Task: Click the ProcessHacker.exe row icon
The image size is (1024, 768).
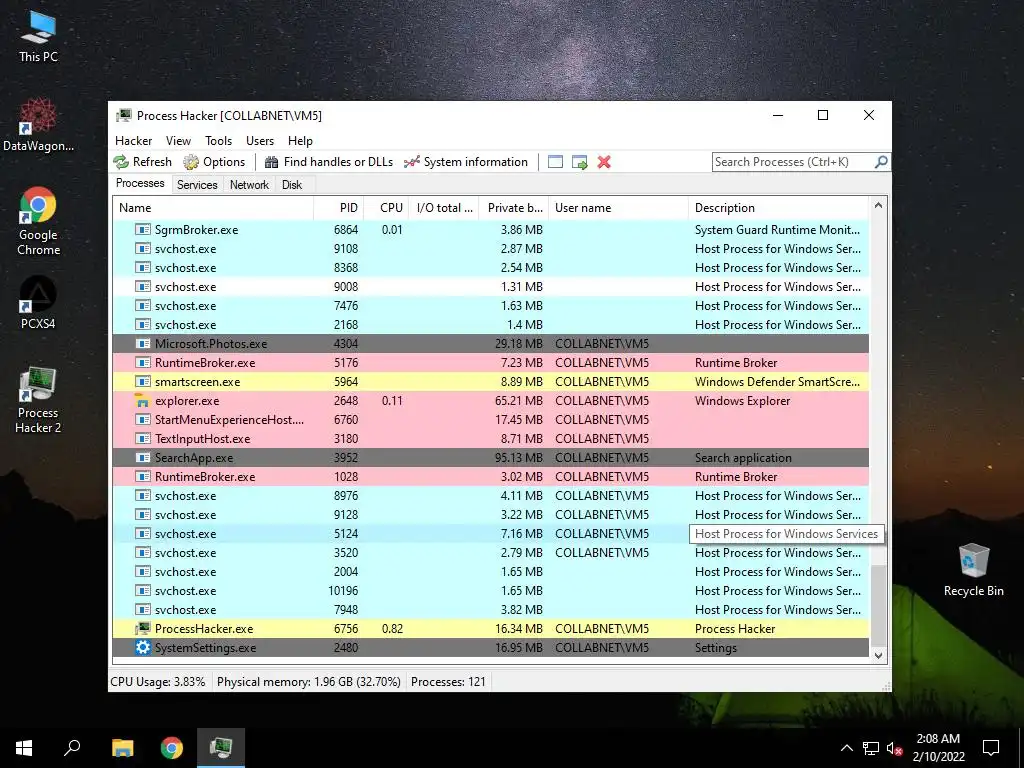Action: pyautogui.click(x=142, y=628)
